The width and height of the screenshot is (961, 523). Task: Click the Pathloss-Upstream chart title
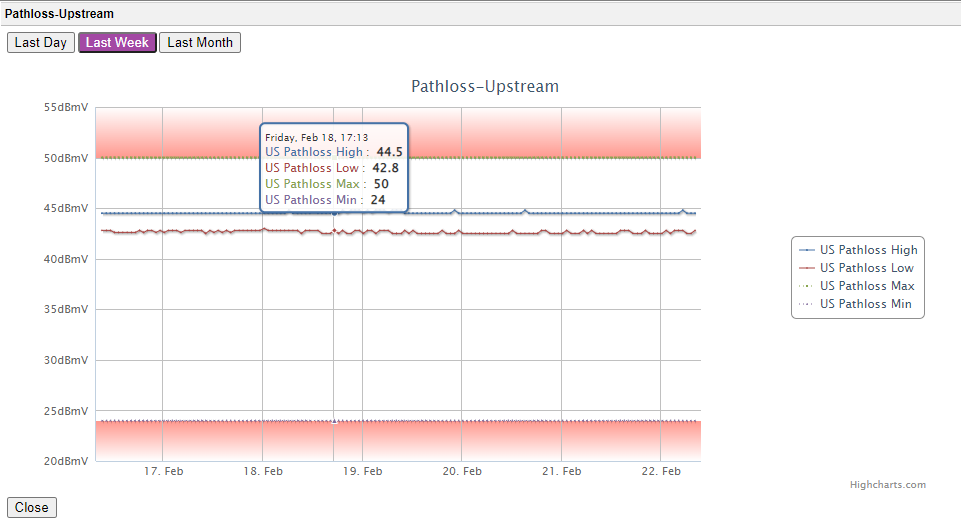[x=485, y=87]
